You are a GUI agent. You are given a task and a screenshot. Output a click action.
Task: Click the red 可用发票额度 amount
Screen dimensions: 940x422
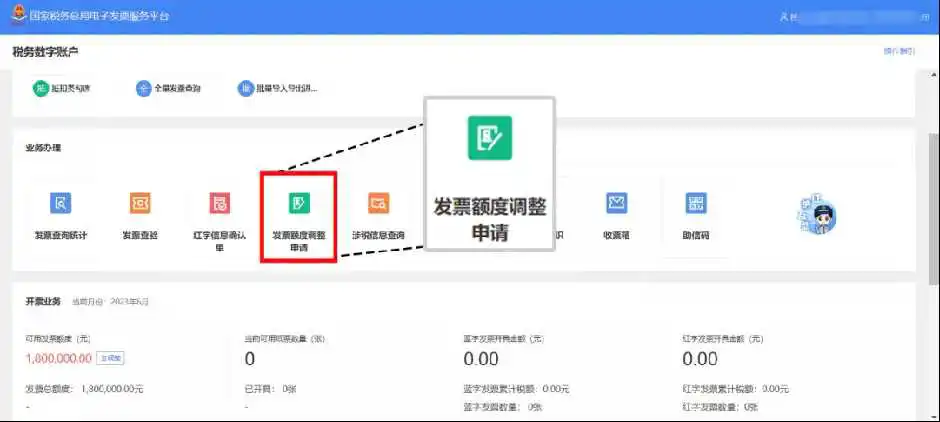[x=58, y=358]
